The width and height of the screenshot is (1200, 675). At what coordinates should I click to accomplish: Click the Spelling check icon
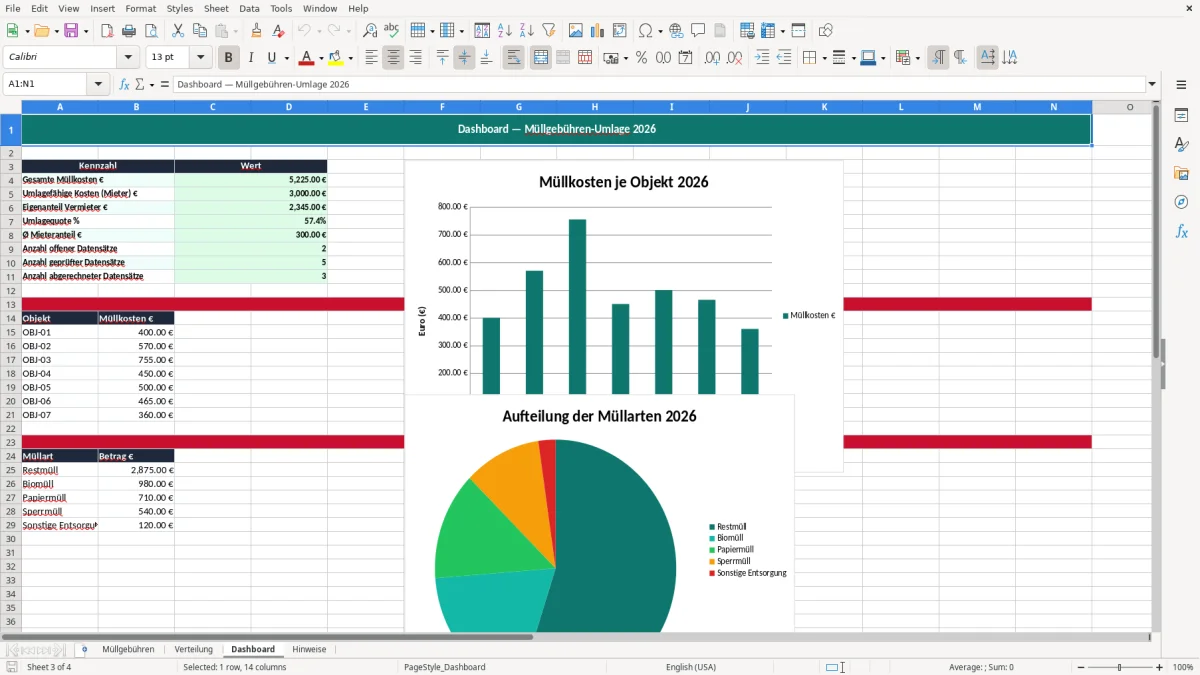392,31
